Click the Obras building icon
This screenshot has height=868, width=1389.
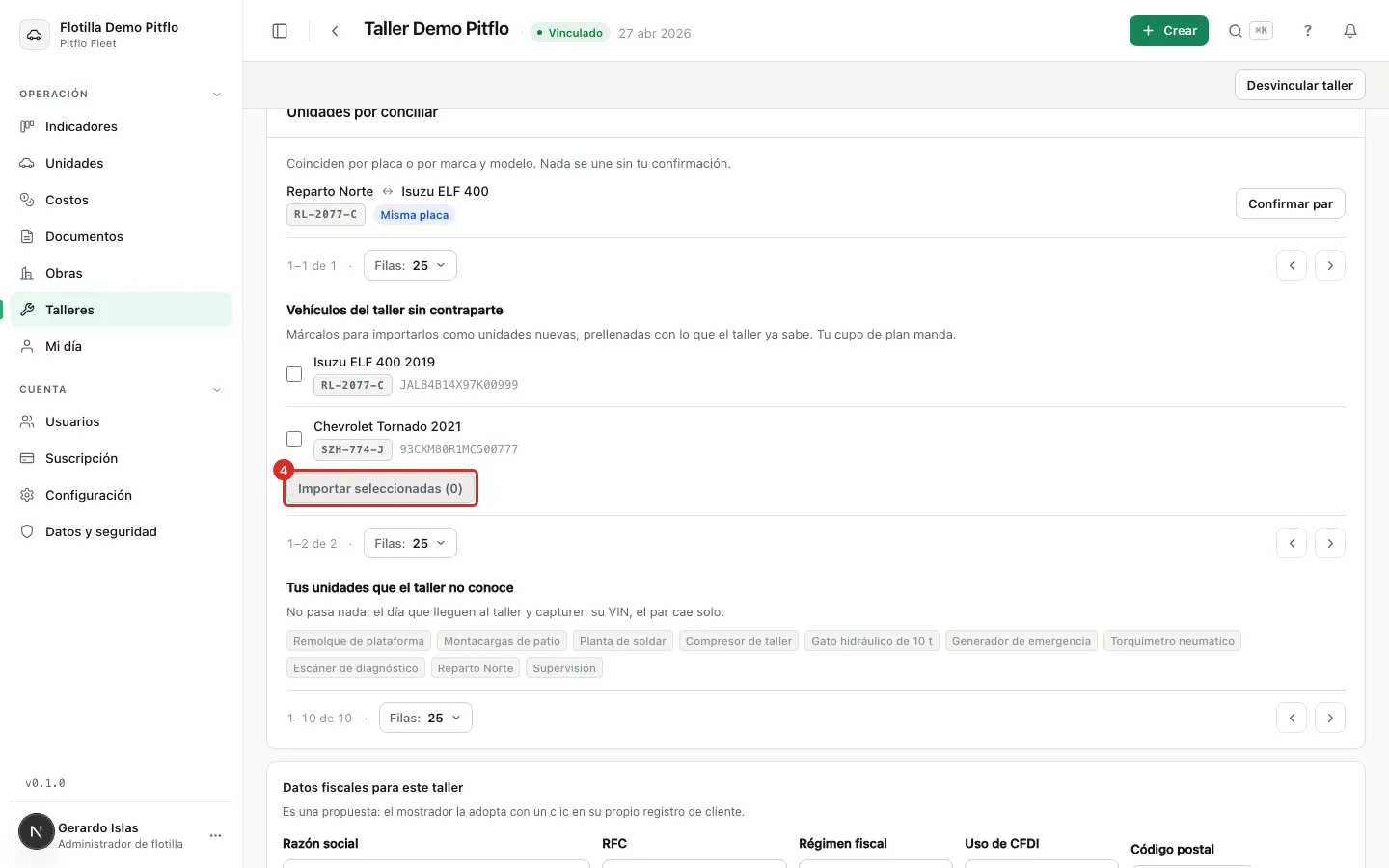coord(27,273)
